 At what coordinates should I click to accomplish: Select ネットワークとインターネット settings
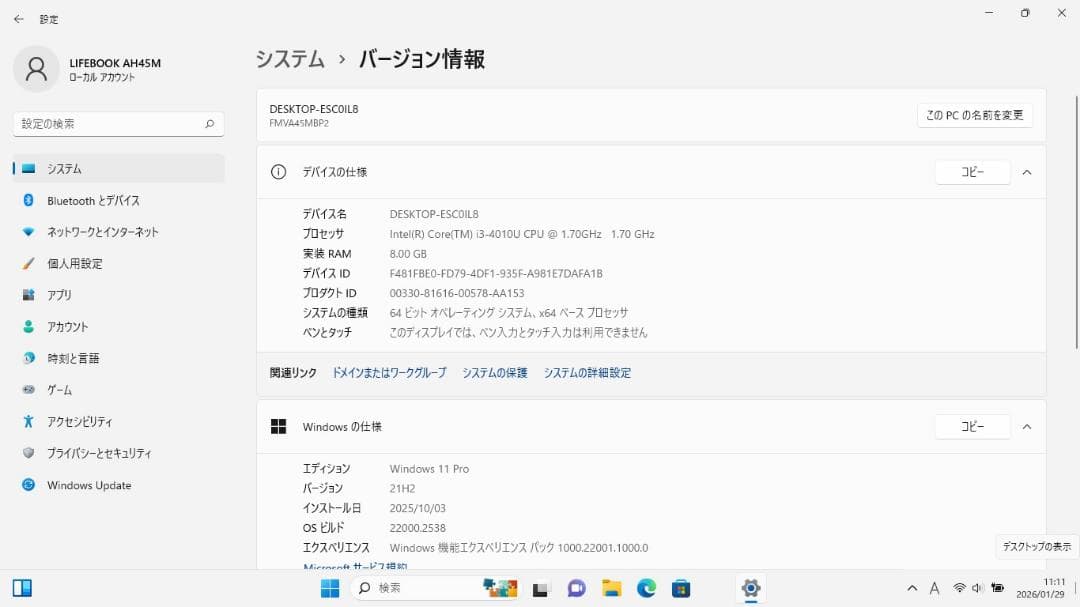point(100,232)
